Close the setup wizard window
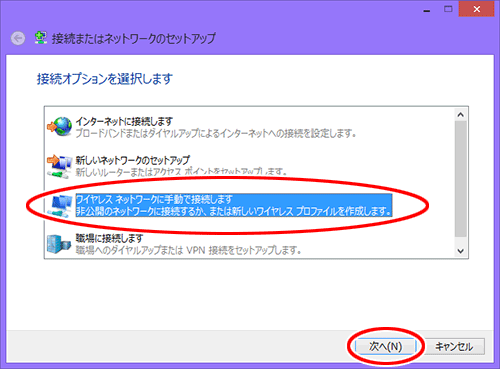The image size is (500, 369). (x=477, y=9)
